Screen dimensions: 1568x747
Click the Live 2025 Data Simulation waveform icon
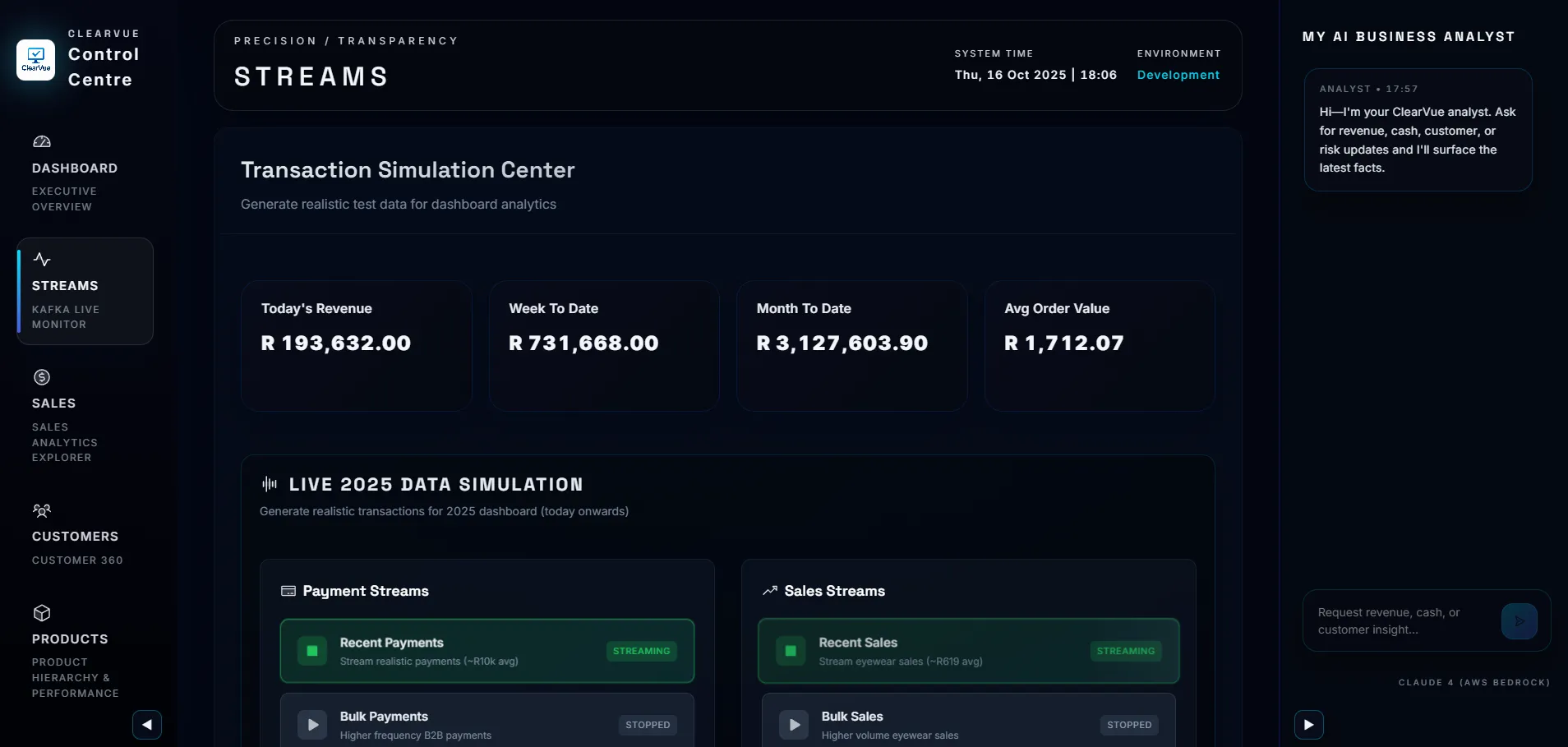click(270, 484)
